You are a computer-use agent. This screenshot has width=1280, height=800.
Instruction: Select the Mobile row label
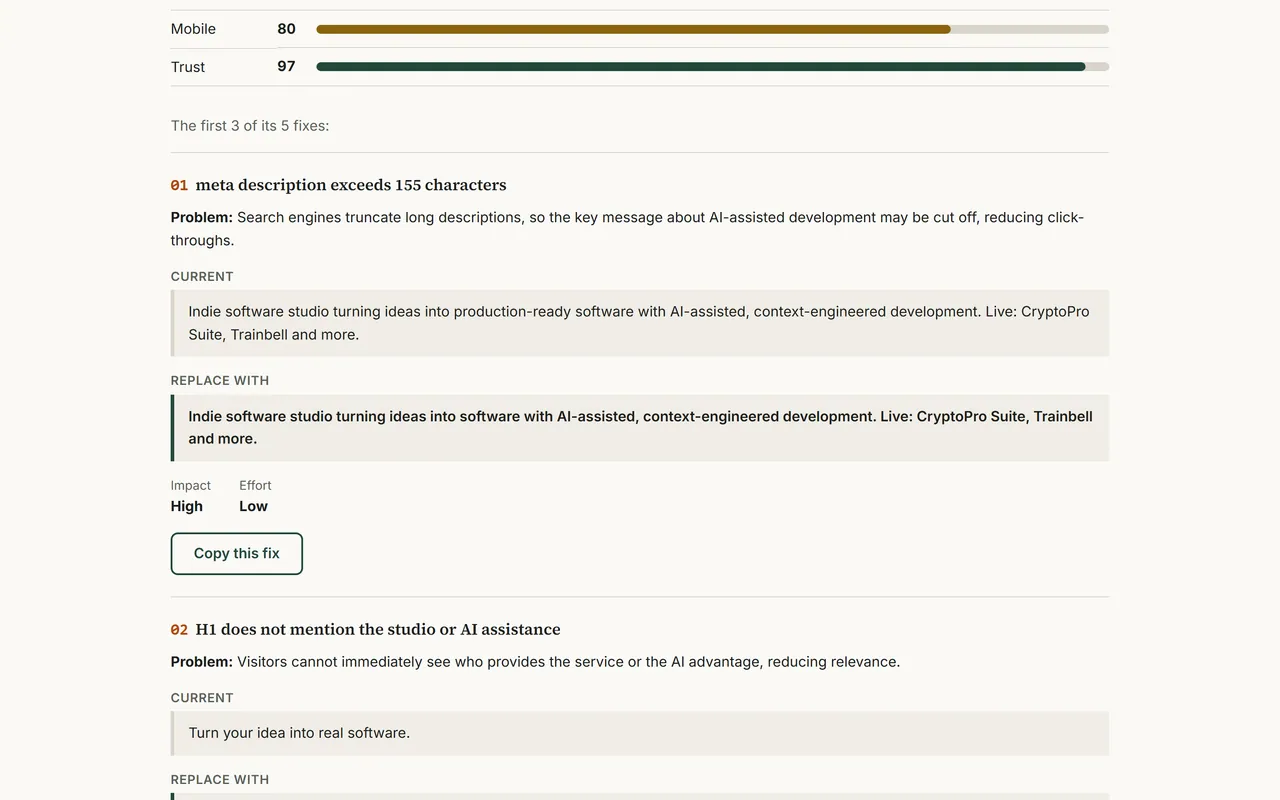(193, 29)
